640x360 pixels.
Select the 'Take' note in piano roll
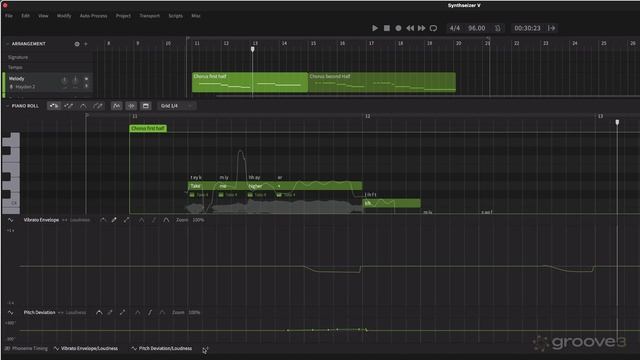point(202,186)
